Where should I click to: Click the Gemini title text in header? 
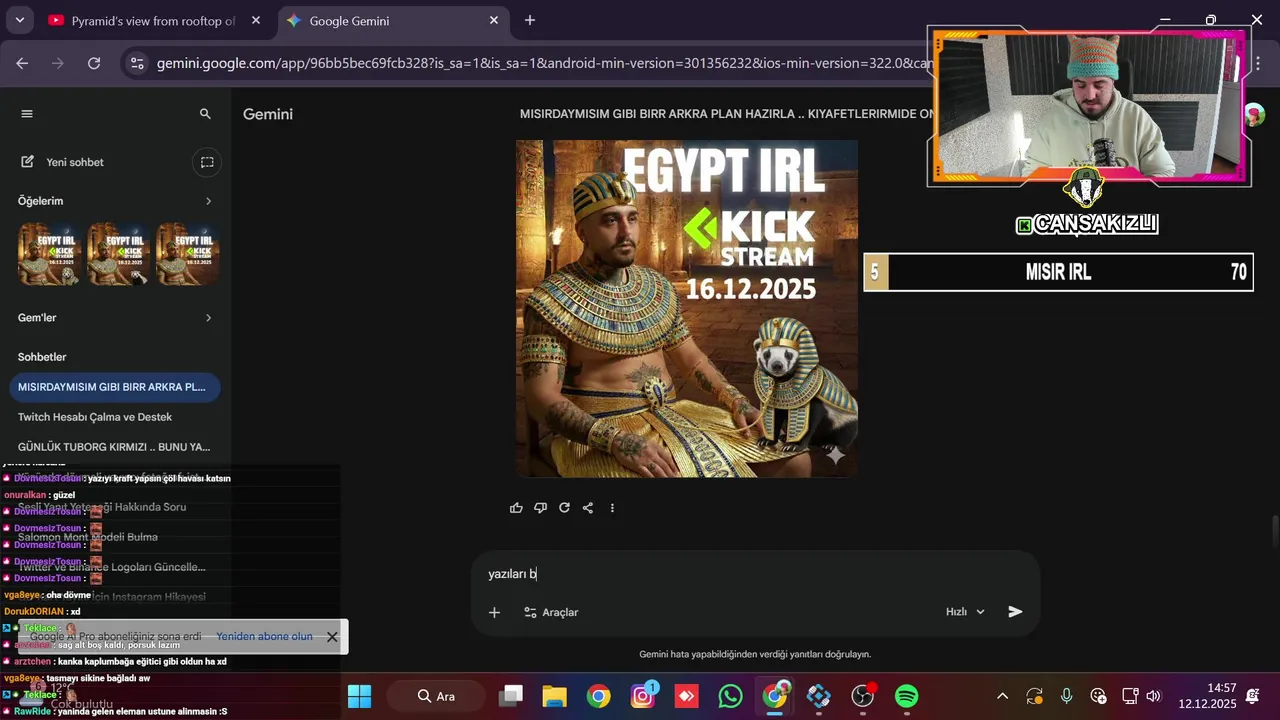(268, 114)
